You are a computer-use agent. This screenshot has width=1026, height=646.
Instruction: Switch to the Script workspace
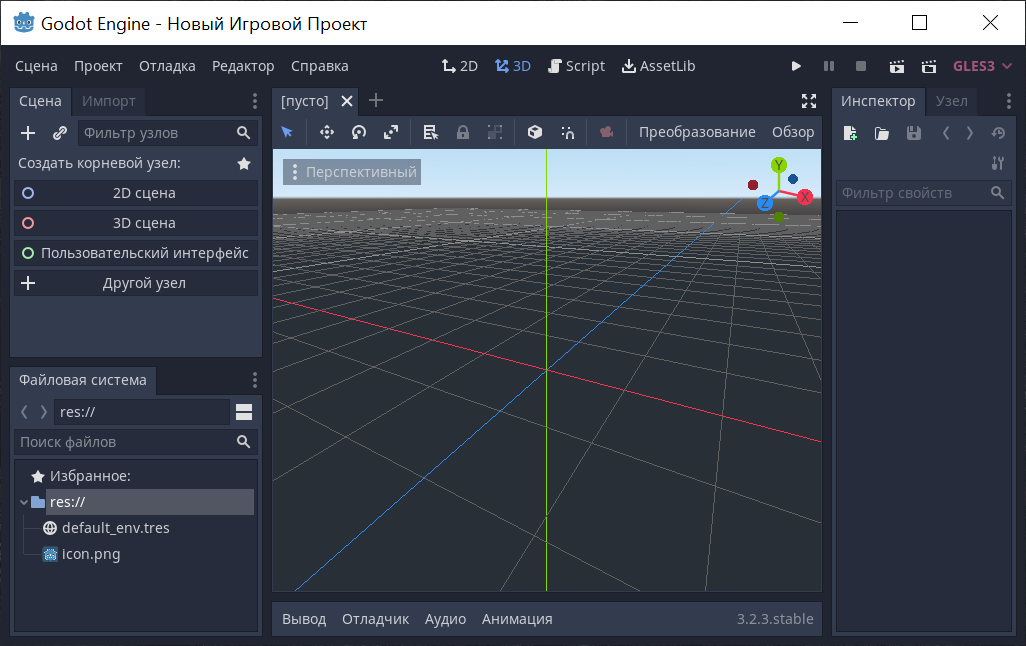coord(576,66)
